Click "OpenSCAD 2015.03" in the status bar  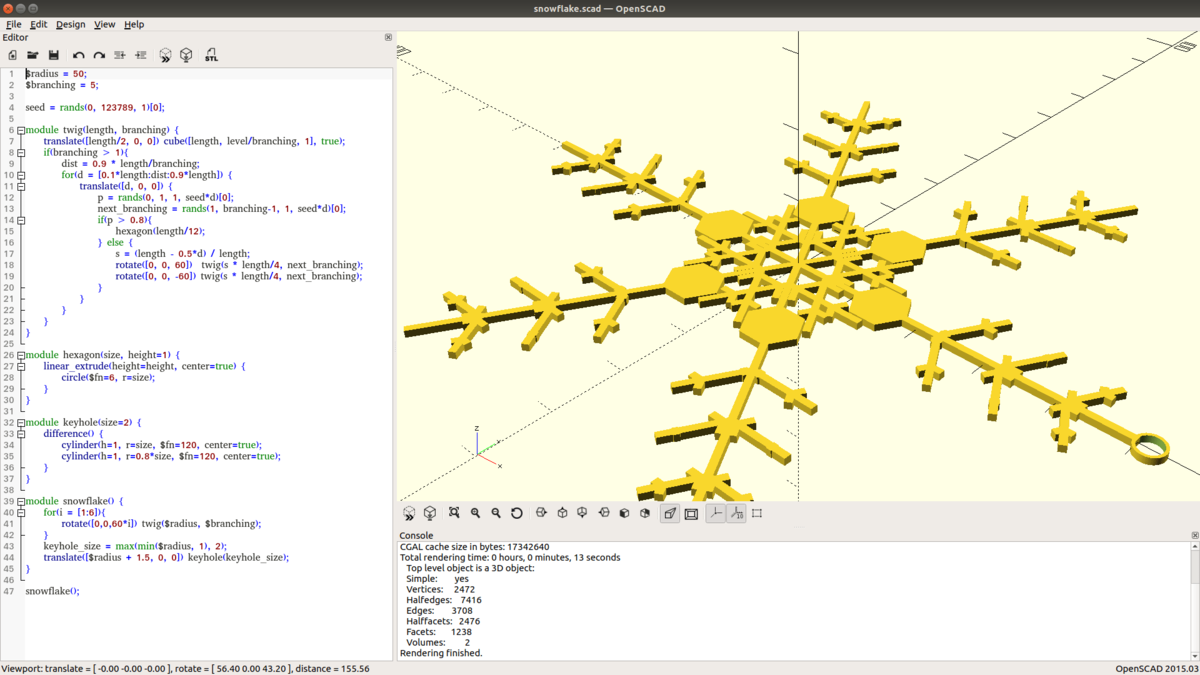[x=1156, y=669]
